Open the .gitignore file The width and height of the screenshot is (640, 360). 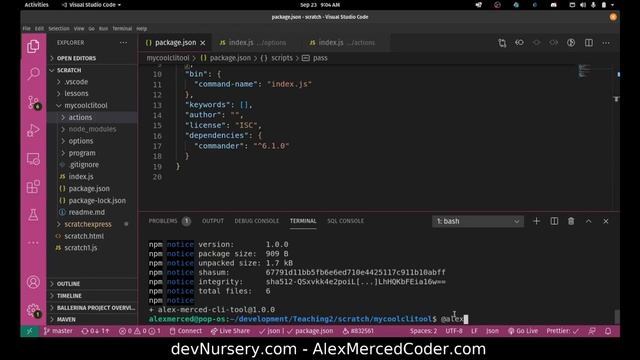[x=84, y=164]
